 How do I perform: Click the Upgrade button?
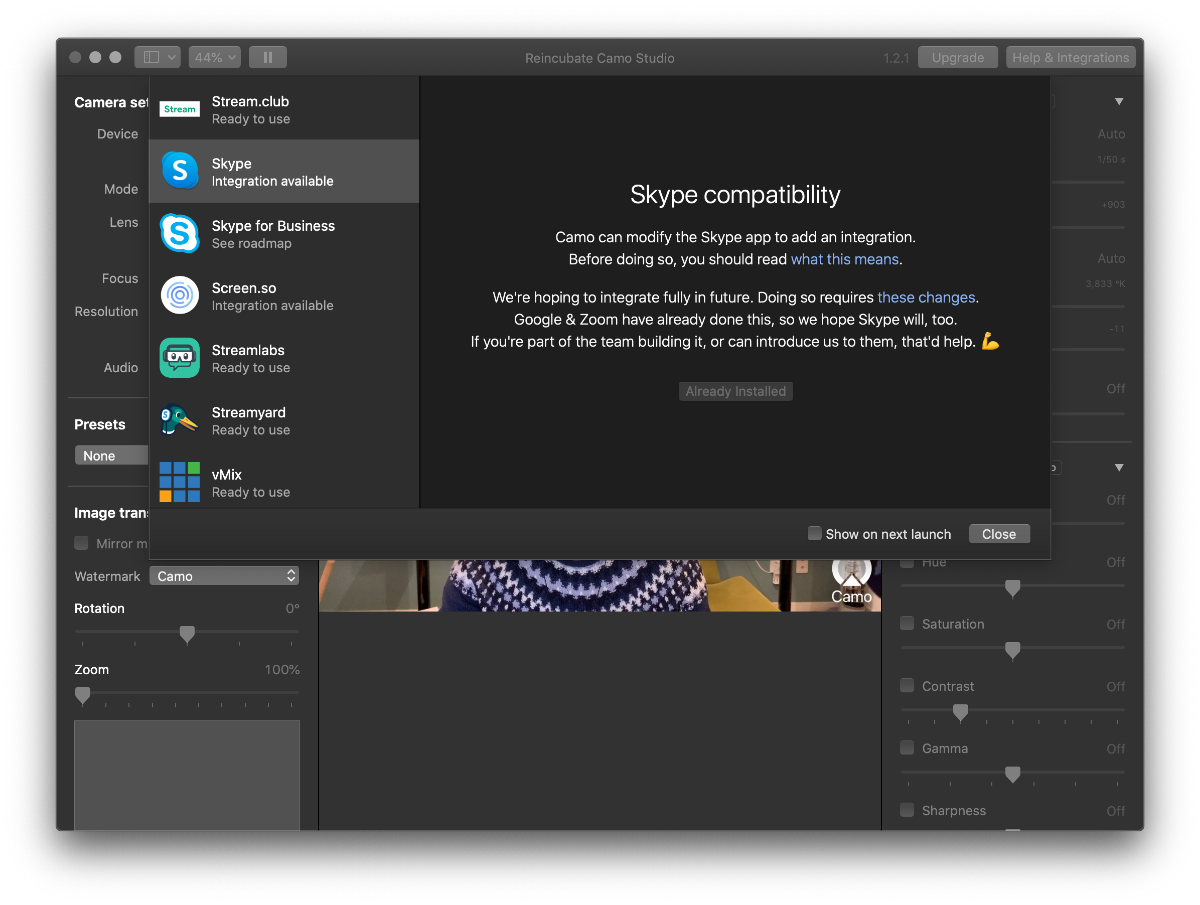tap(958, 57)
